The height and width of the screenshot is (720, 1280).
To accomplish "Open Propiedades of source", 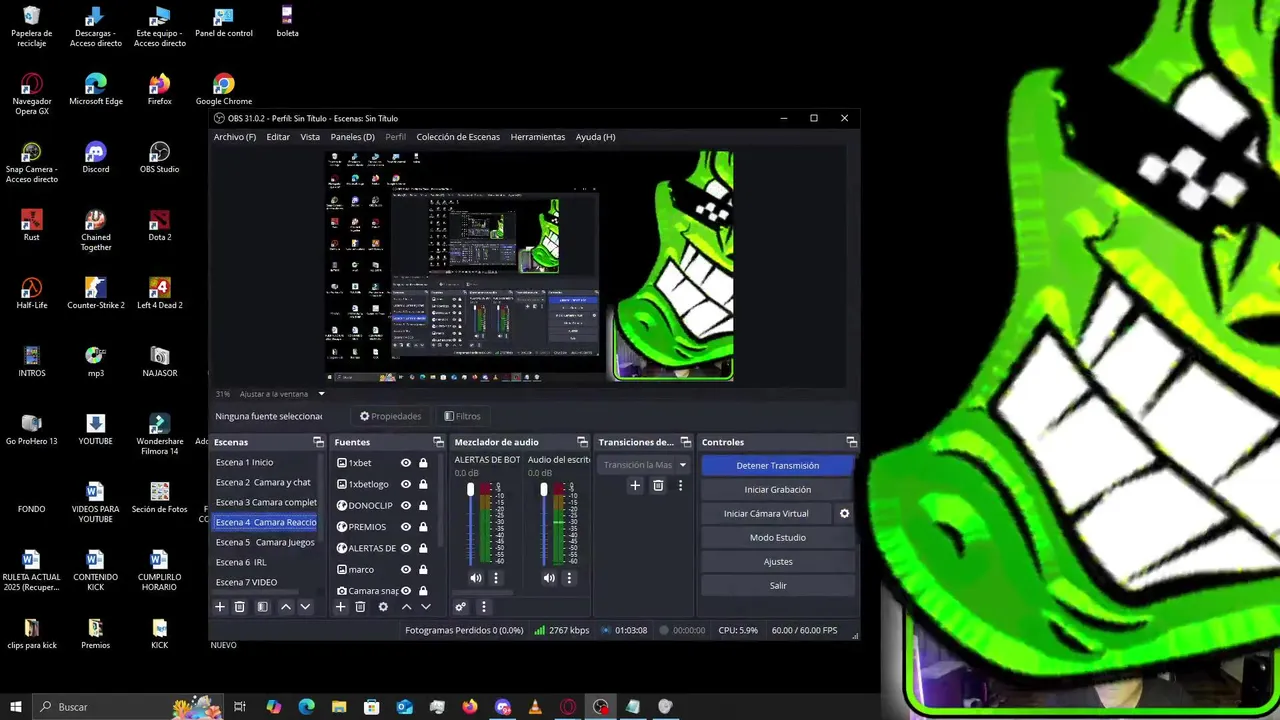I will [391, 416].
